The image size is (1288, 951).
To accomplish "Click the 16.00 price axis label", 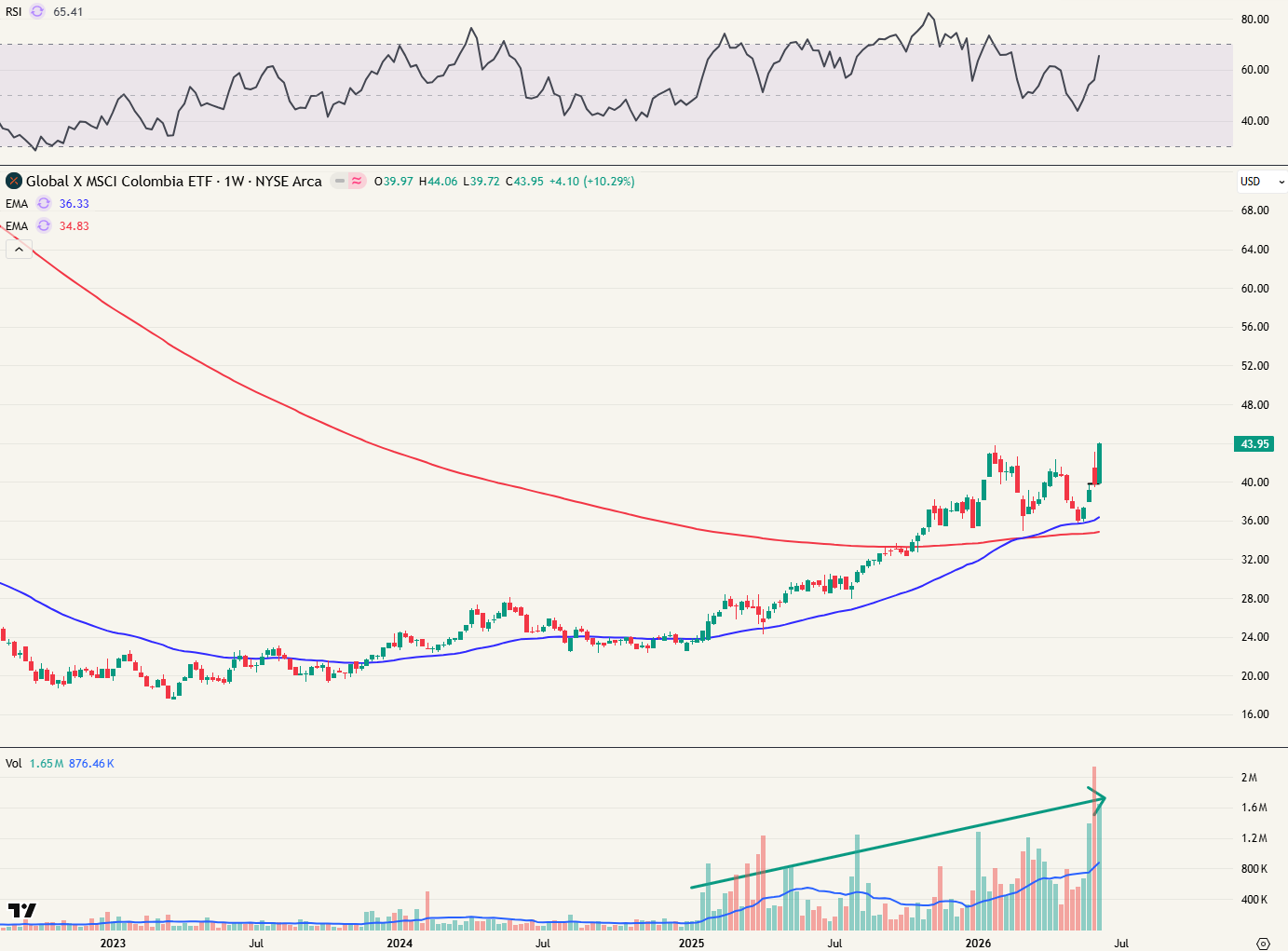I will [1254, 714].
